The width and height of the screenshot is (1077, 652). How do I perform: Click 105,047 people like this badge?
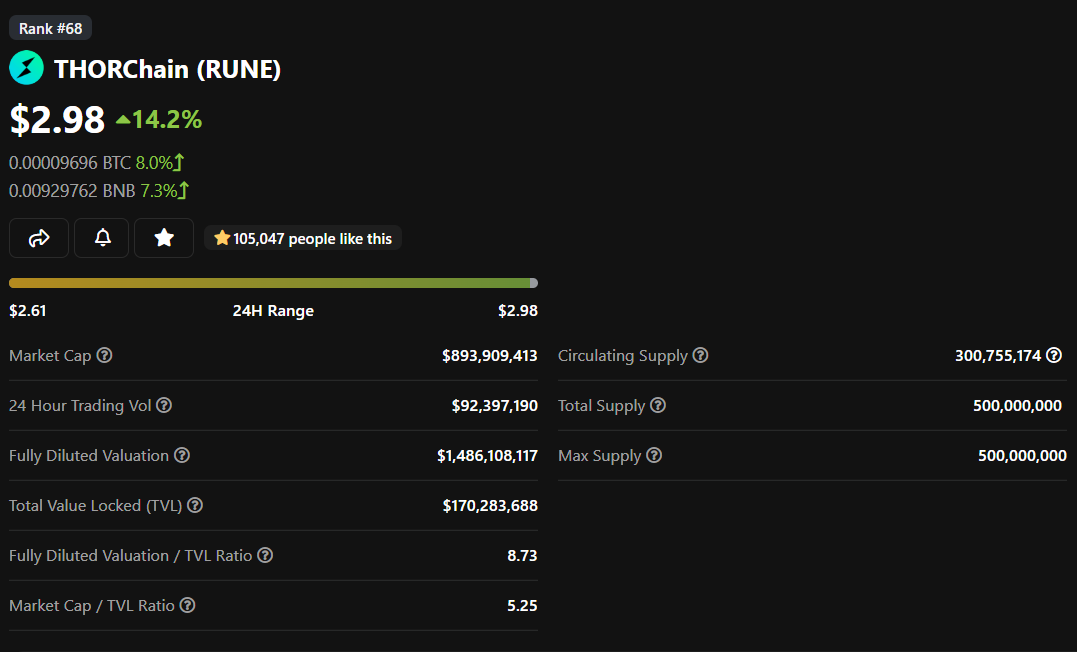click(x=303, y=238)
